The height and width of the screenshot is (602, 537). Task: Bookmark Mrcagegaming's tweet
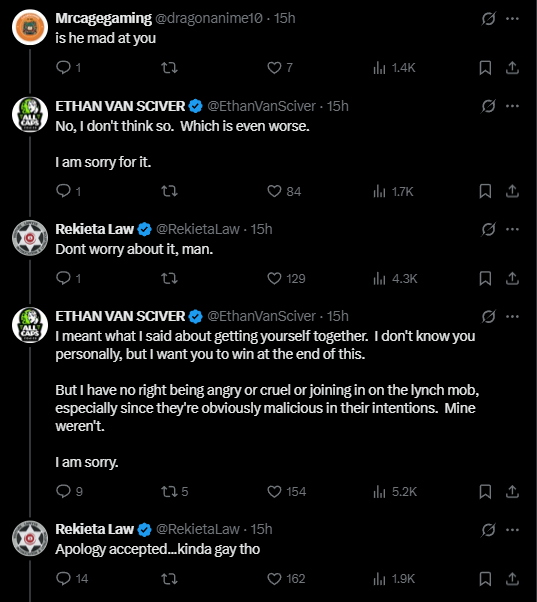(x=485, y=68)
